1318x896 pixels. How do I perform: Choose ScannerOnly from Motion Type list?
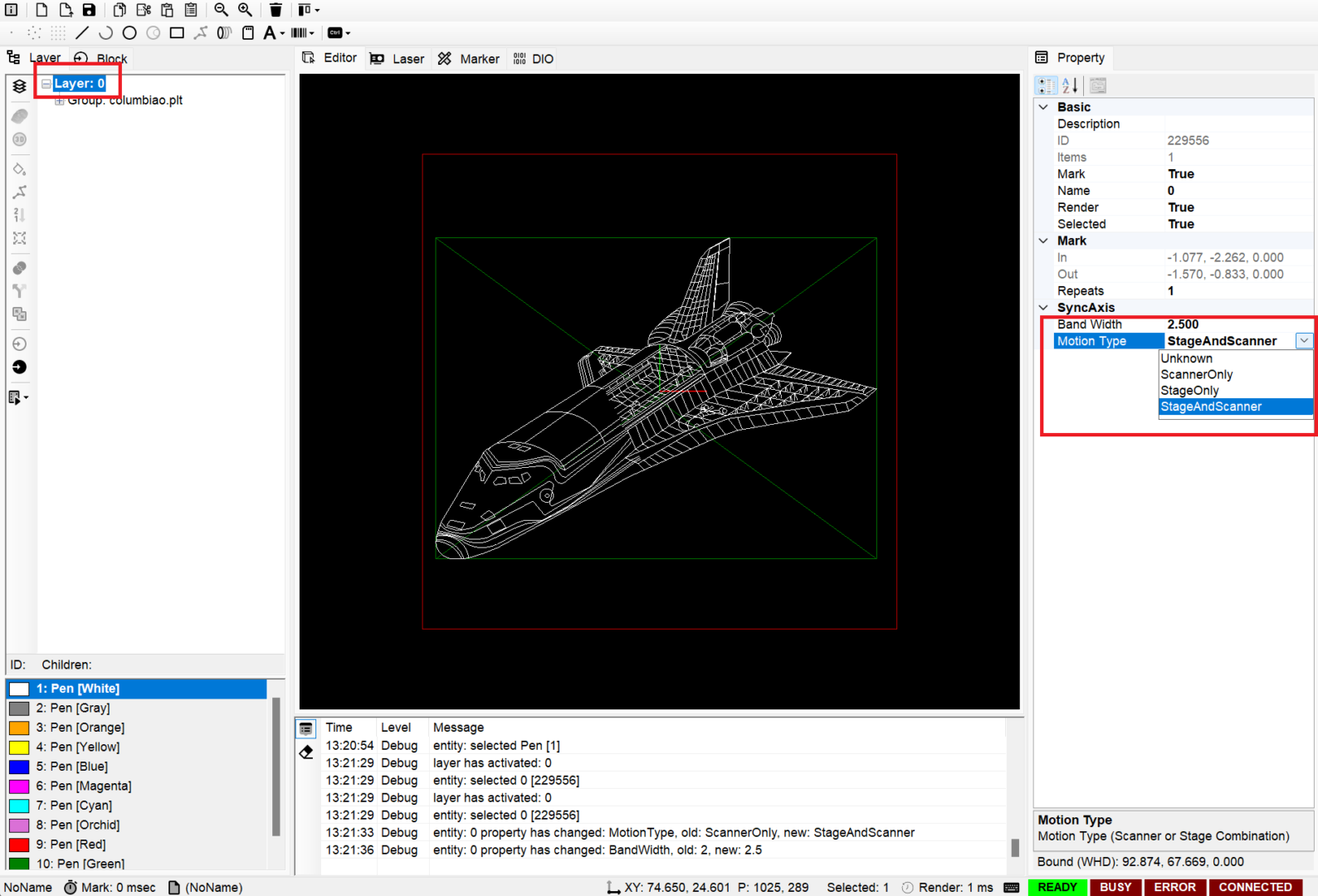tap(1196, 375)
